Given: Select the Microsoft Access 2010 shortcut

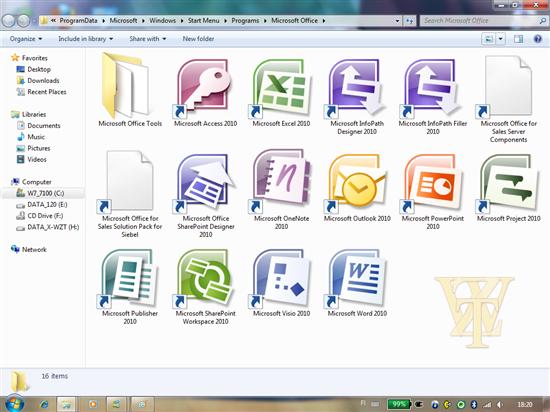Looking at the screenshot, I should (206, 91).
